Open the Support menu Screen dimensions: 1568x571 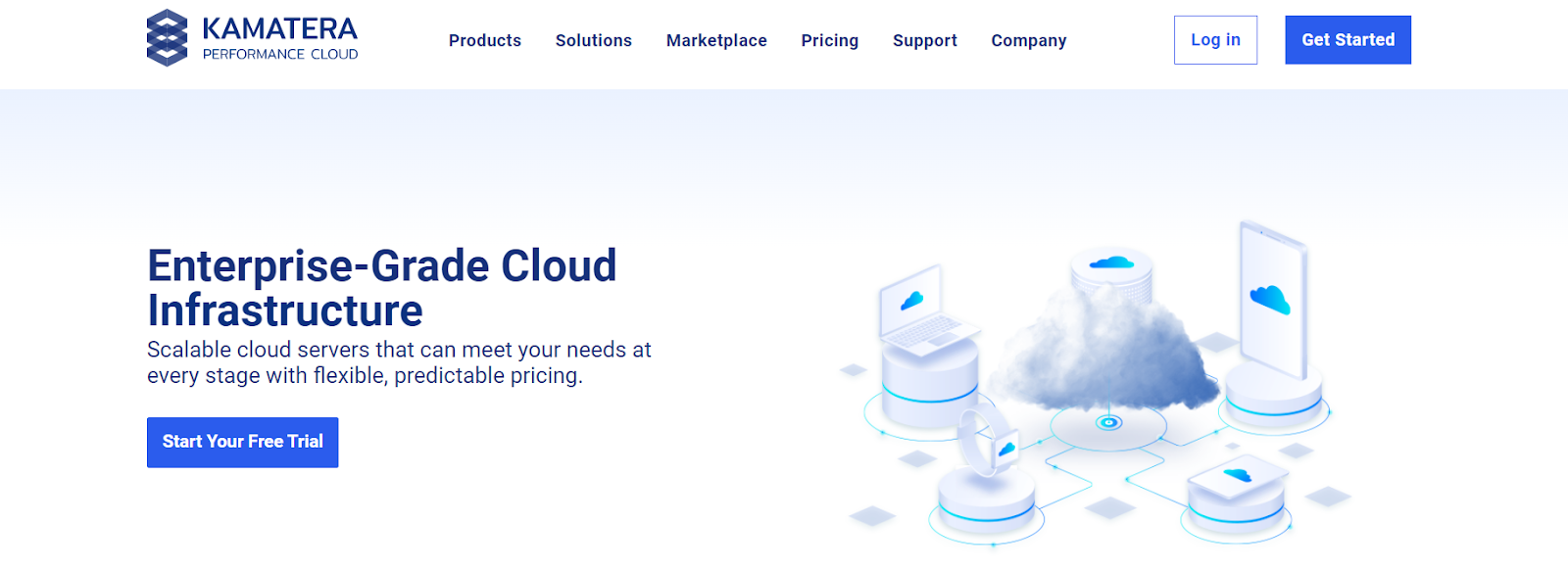pos(924,40)
